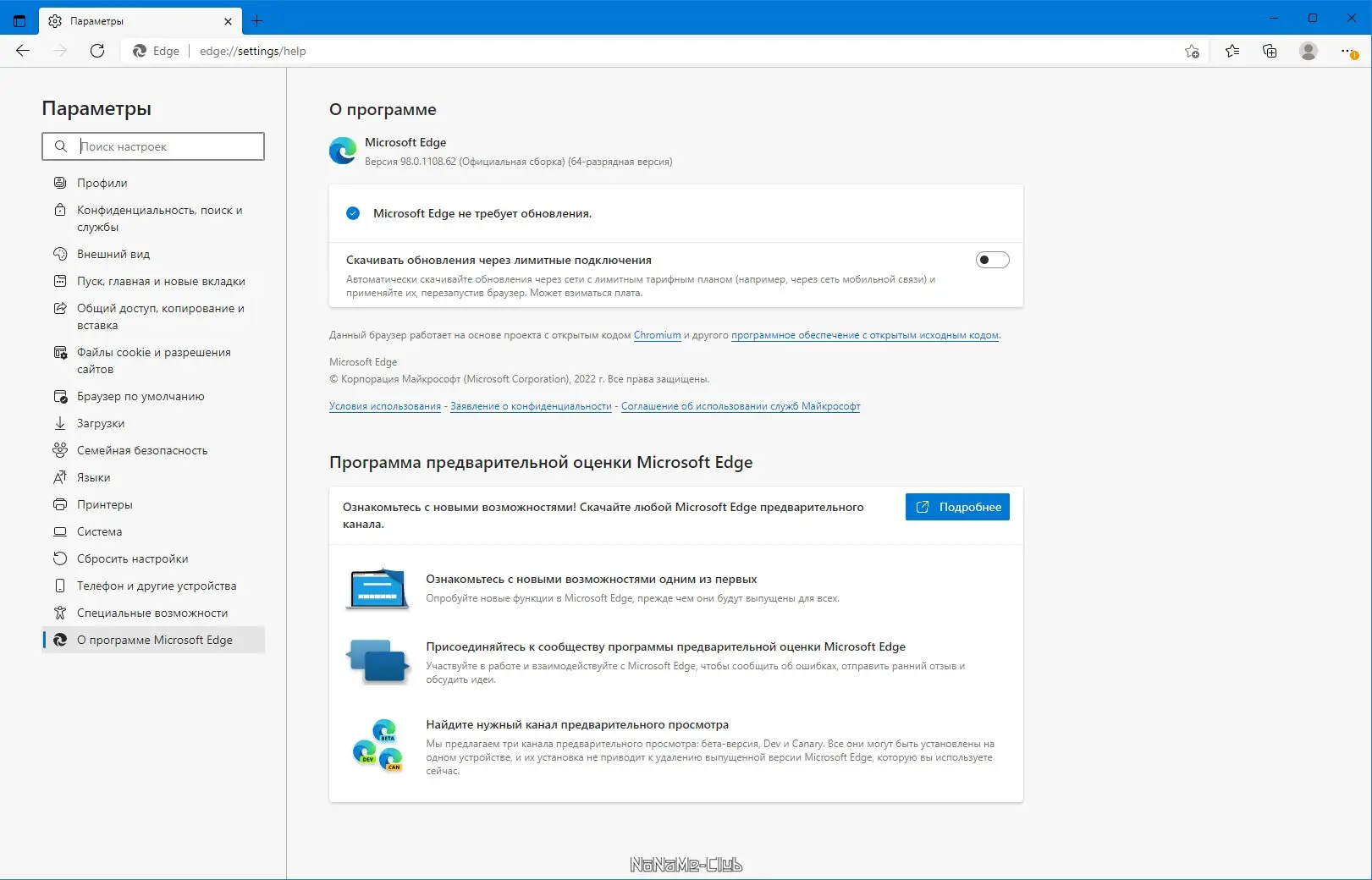Click heading Найдите нужный канал предварительного просмотра
1372x880 pixels.
(x=577, y=724)
